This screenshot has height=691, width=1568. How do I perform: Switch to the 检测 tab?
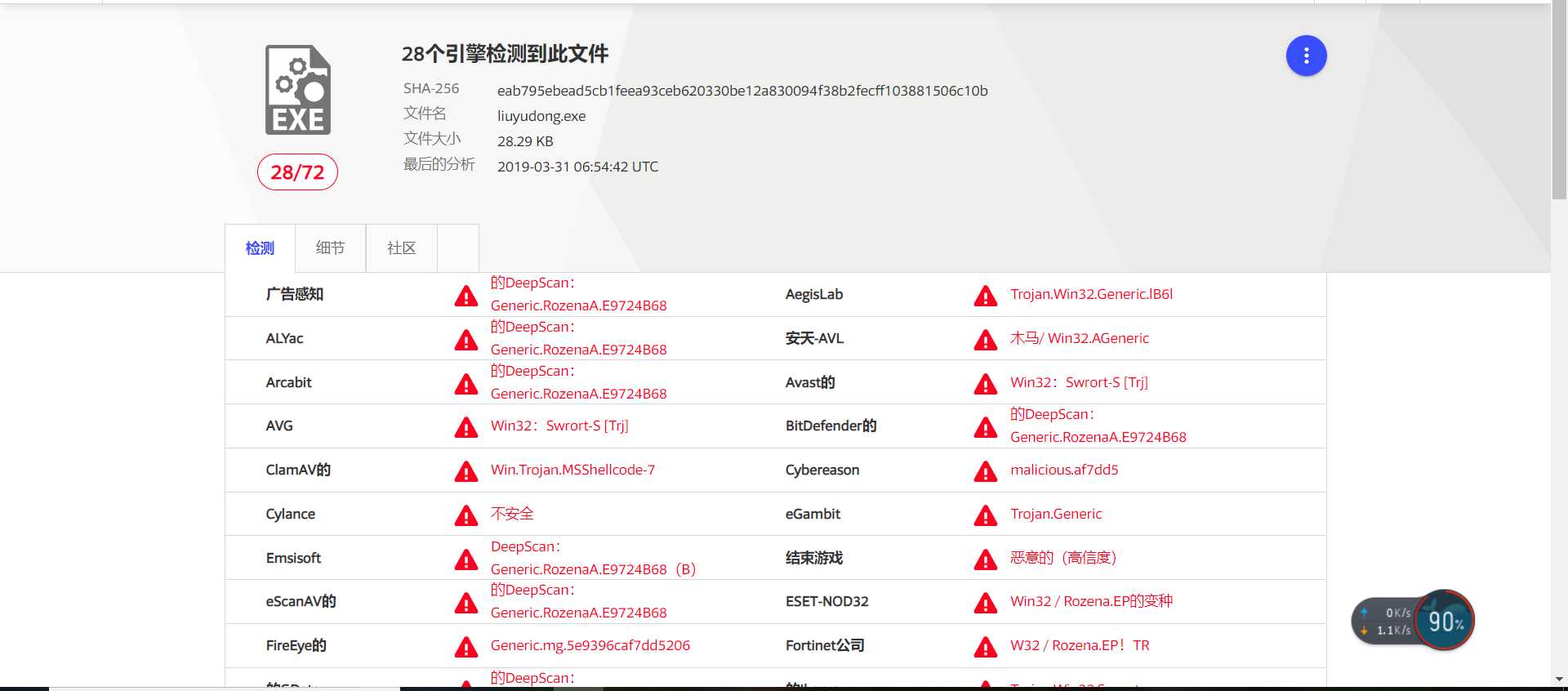tap(260, 247)
